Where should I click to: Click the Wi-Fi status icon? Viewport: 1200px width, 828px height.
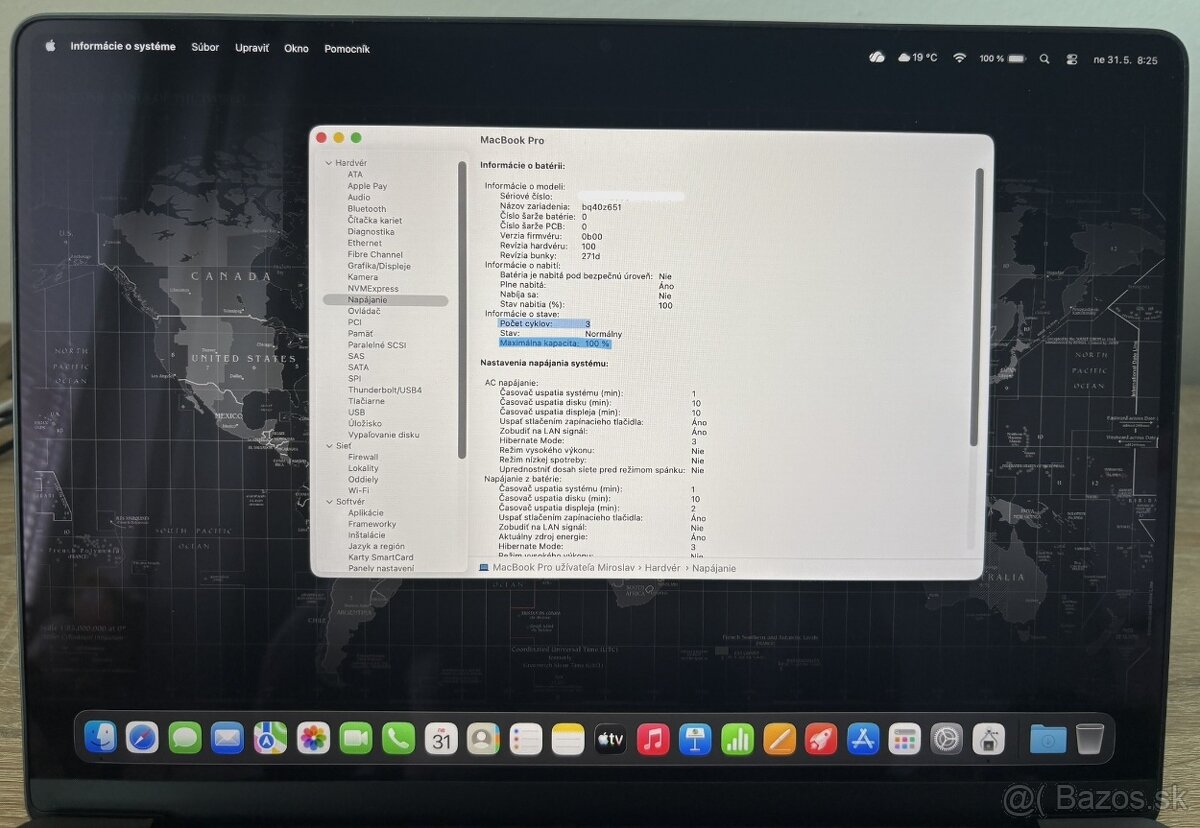pyautogui.click(x=960, y=58)
